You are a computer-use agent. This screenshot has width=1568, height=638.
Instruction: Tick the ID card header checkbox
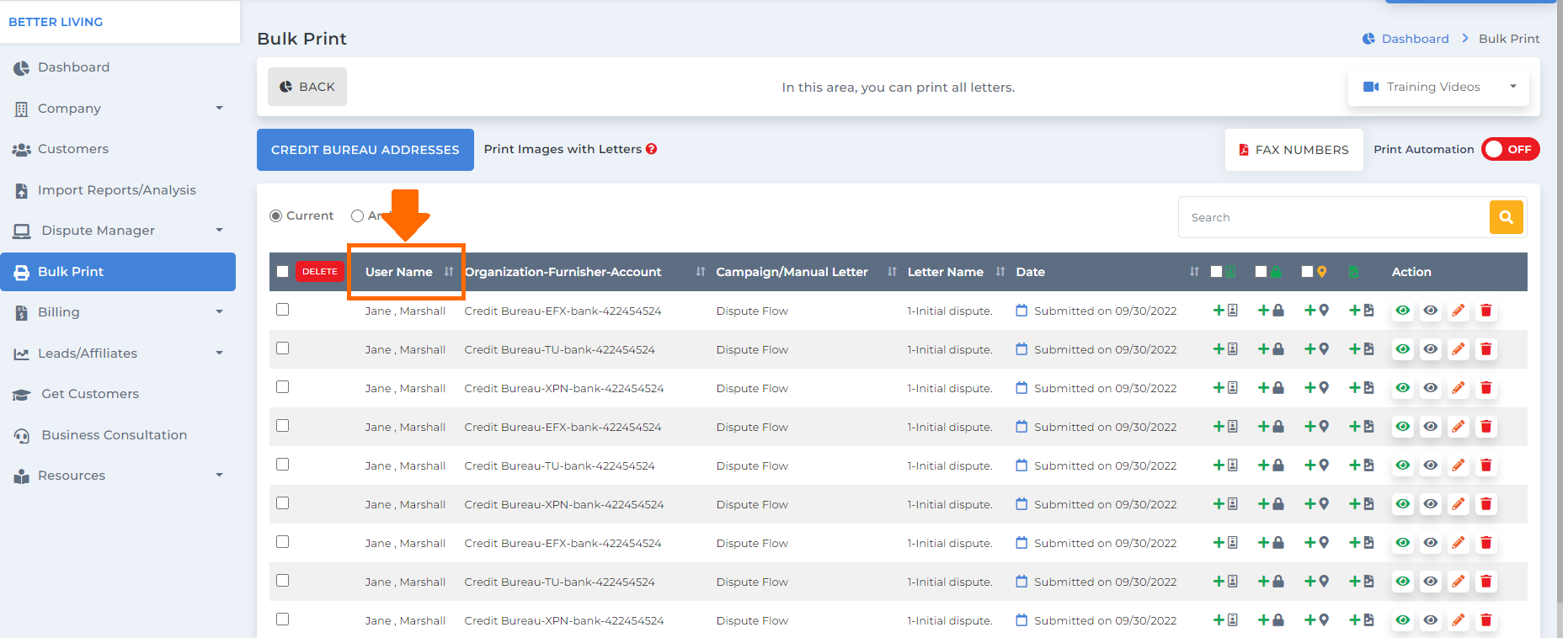click(x=1216, y=271)
